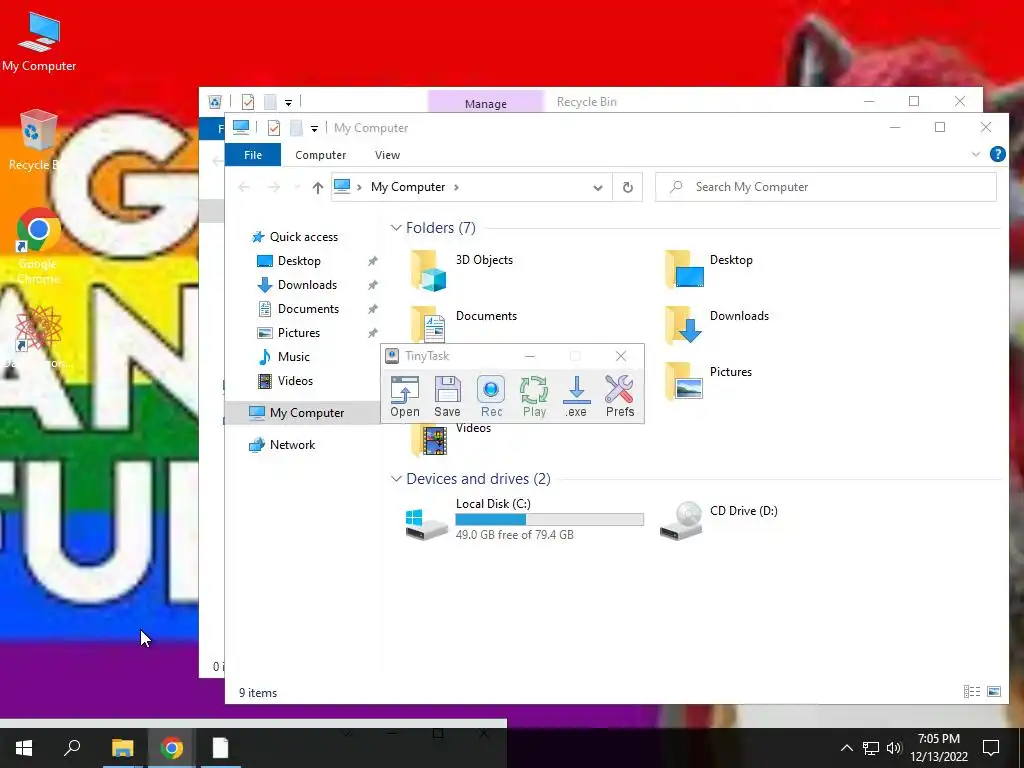Open Windows Start menu

click(x=24, y=748)
